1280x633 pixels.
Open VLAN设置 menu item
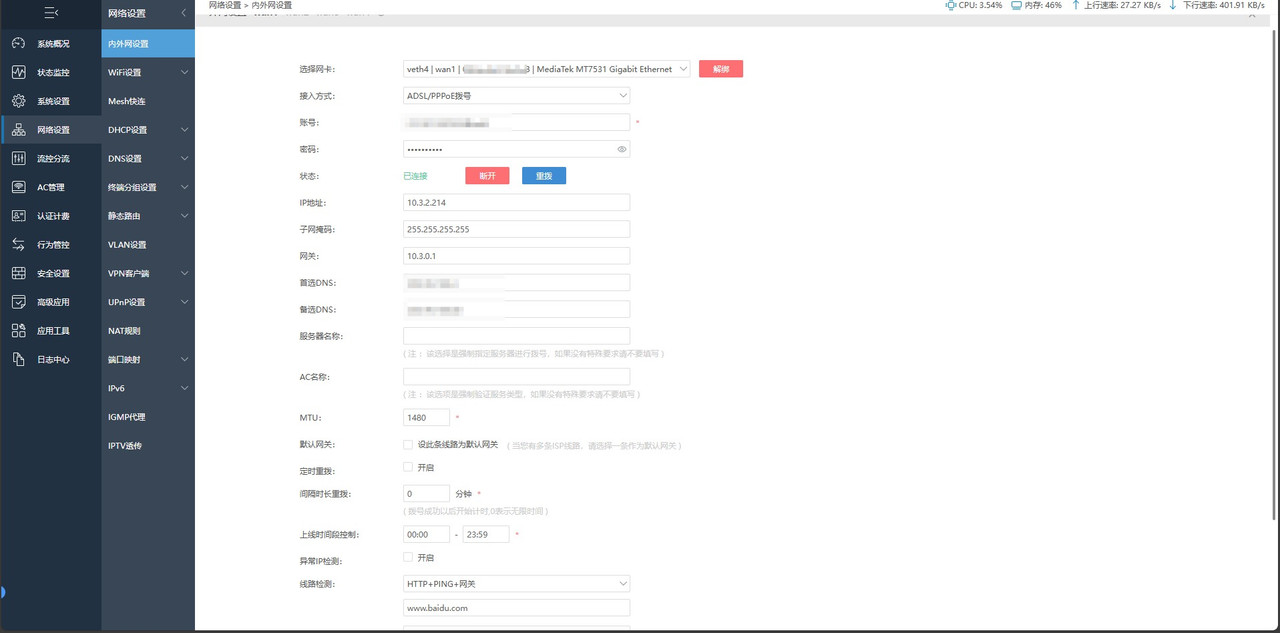[148, 244]
